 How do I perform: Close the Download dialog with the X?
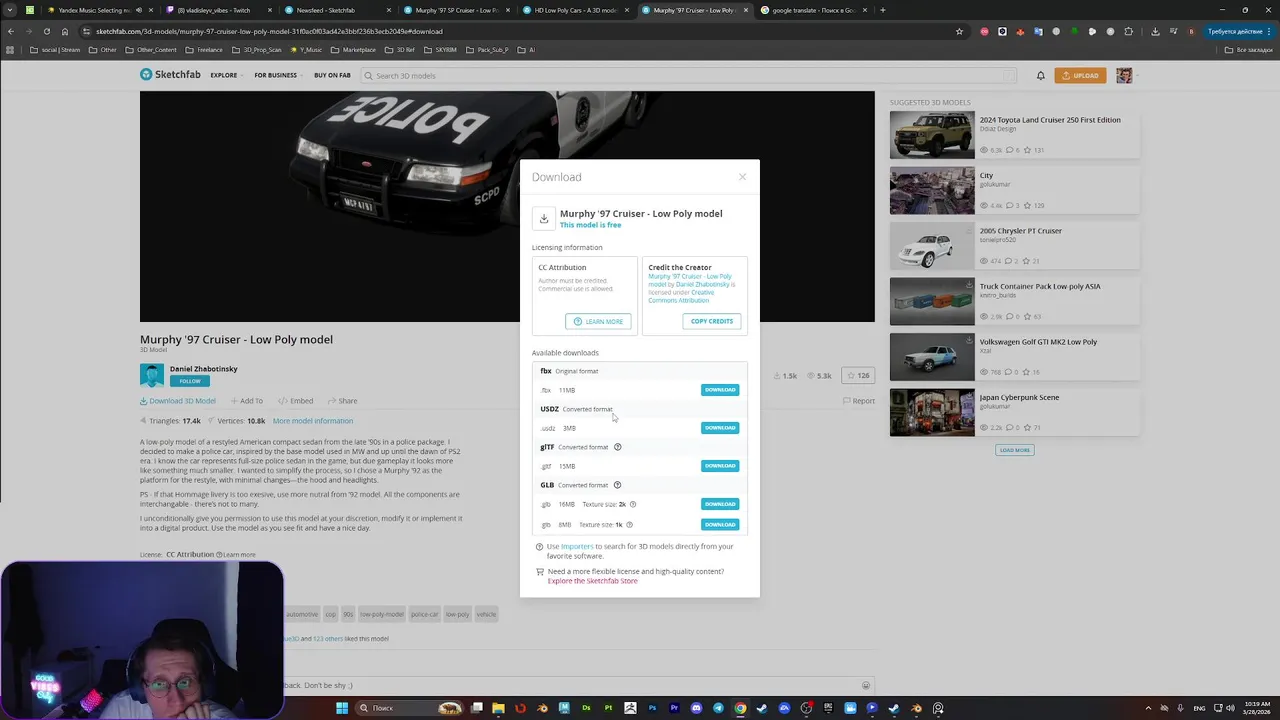click(x=742, y=177)
